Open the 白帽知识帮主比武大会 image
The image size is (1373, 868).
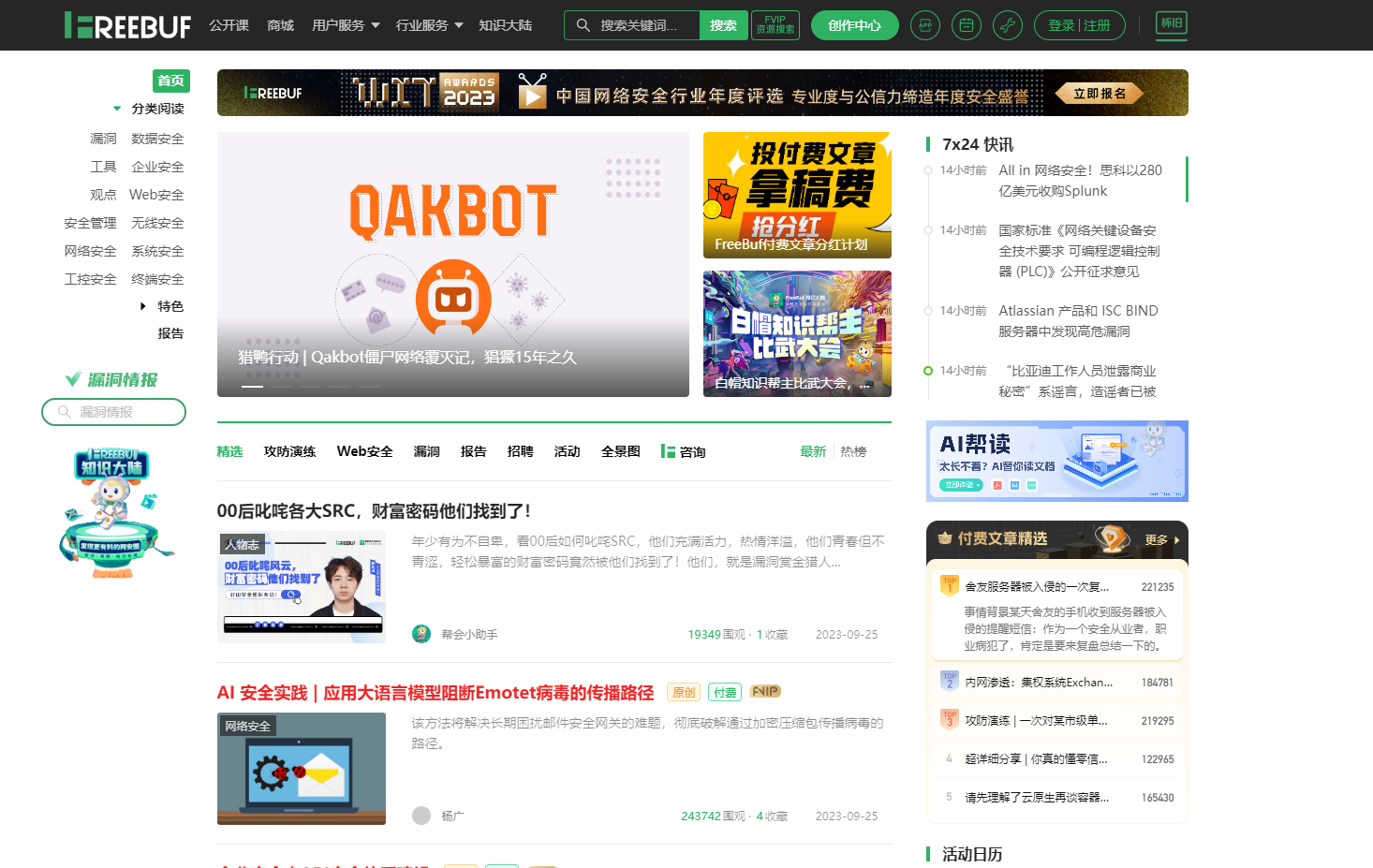pyautogui.click(x=797, y=333)
